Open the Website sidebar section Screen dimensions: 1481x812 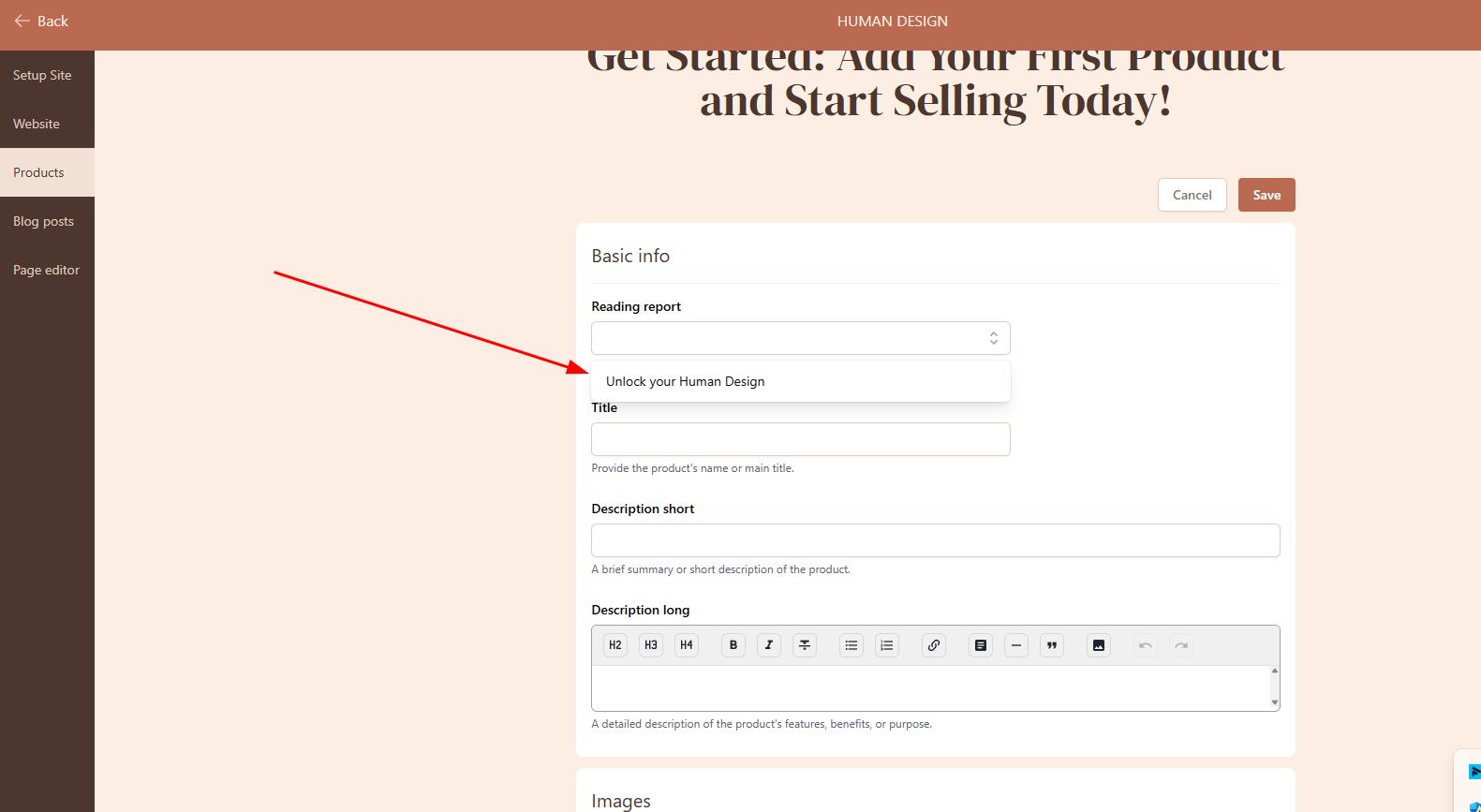click(x=37, y=124)
